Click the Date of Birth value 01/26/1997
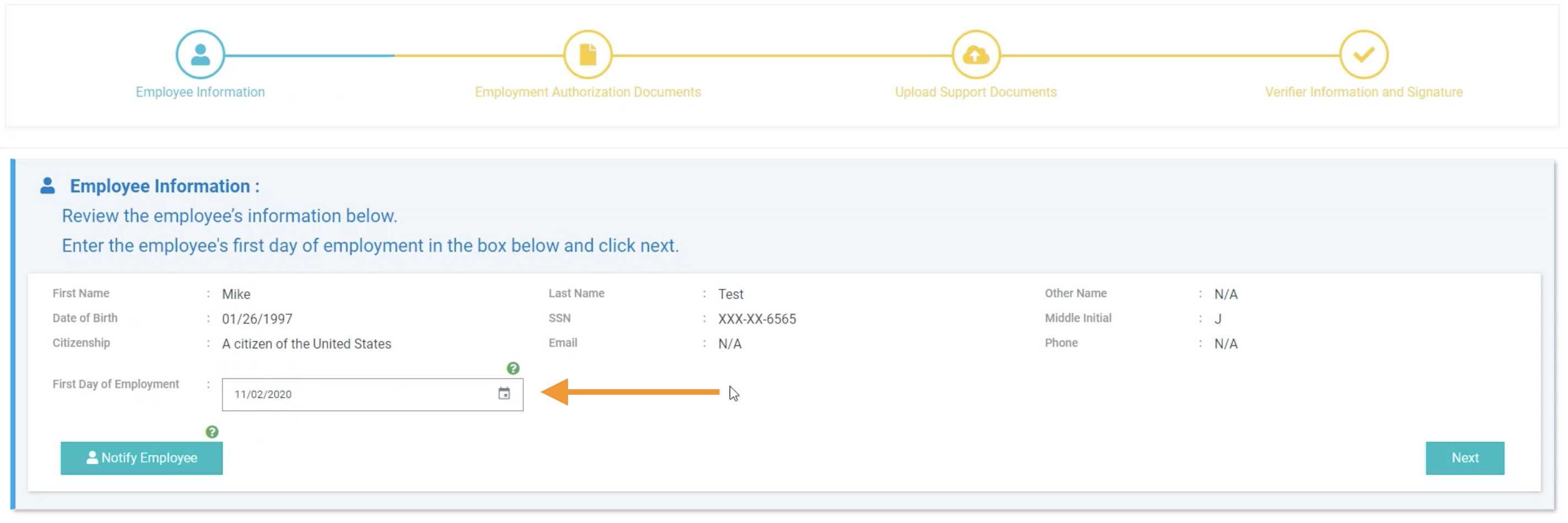 257,319
